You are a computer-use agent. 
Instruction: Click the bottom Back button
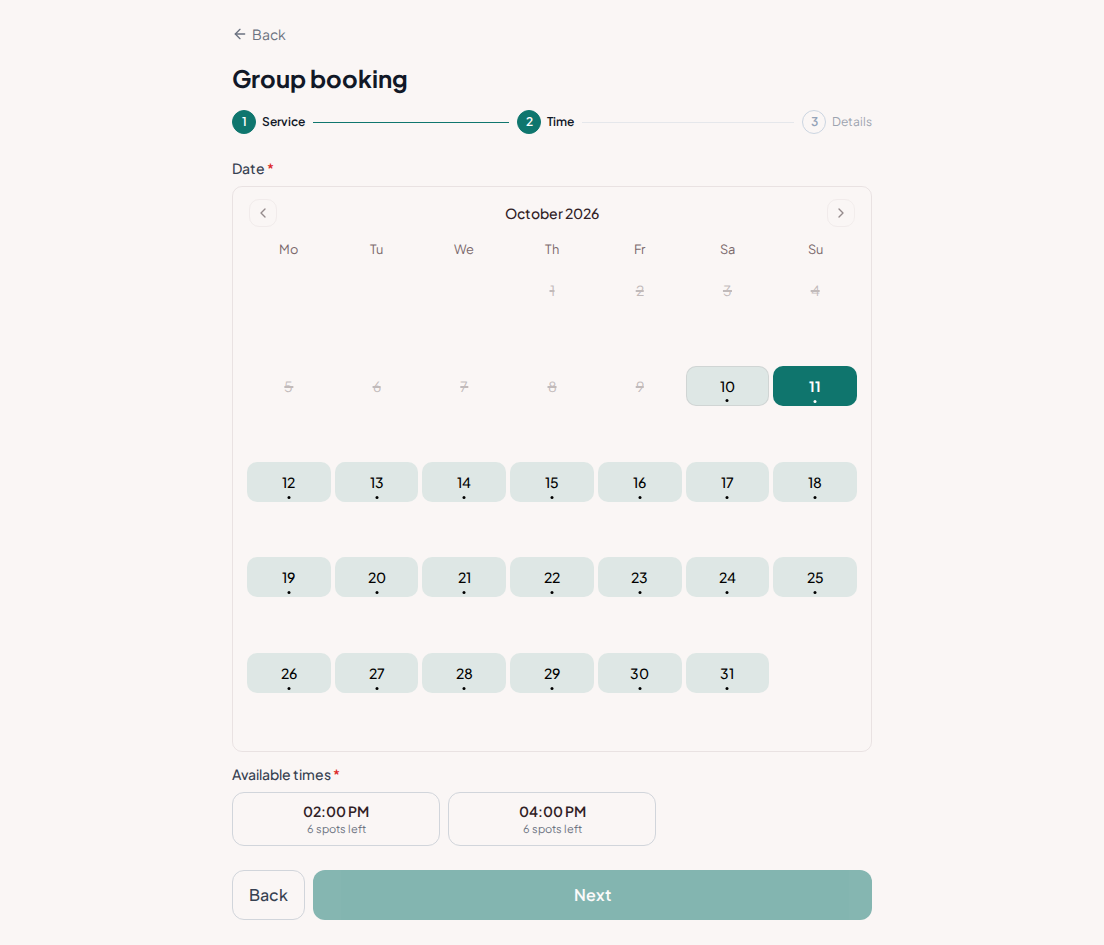click(x=268, y=895)
